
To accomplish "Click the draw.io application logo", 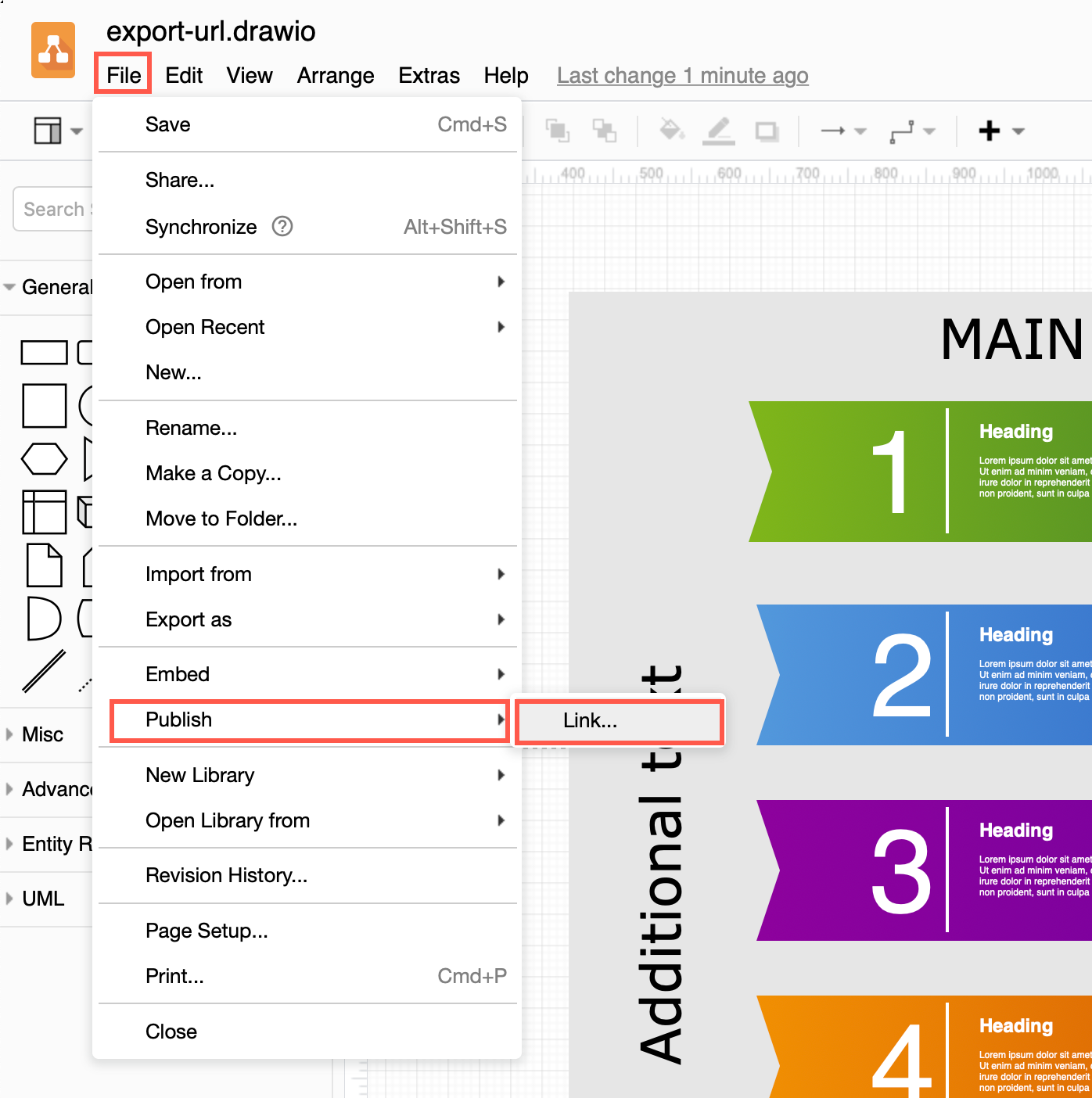I will pyautogui.click(x=52, y=50).
